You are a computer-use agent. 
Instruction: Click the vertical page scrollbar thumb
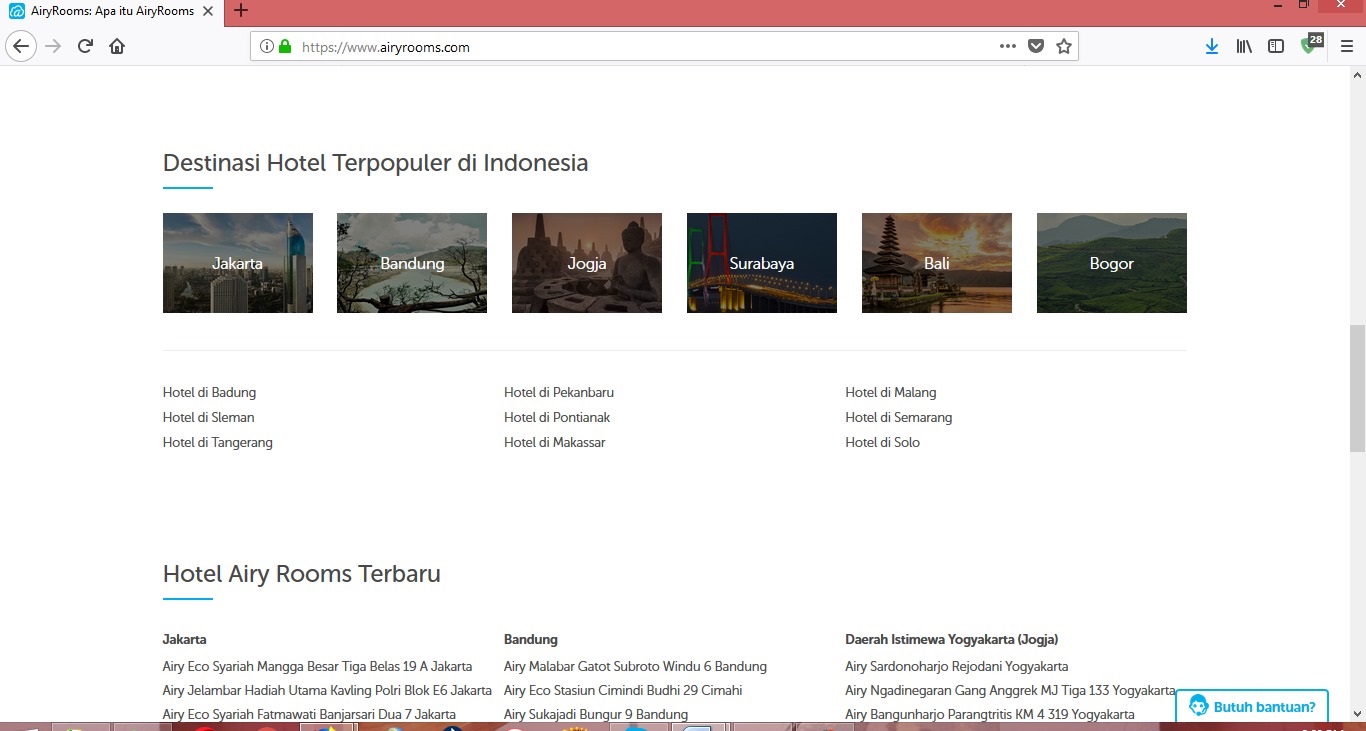coord(1357,388)
